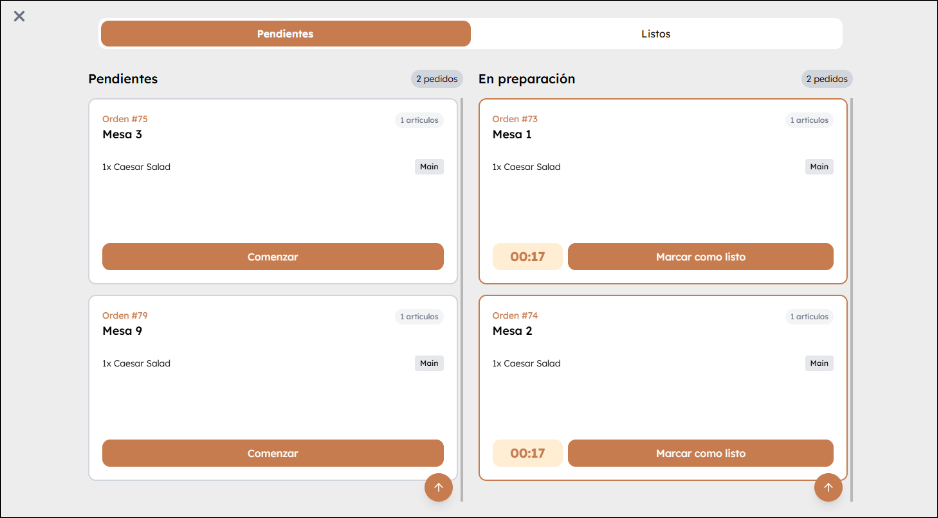Click the Caesar Salad item in order #75

(136, 167)
